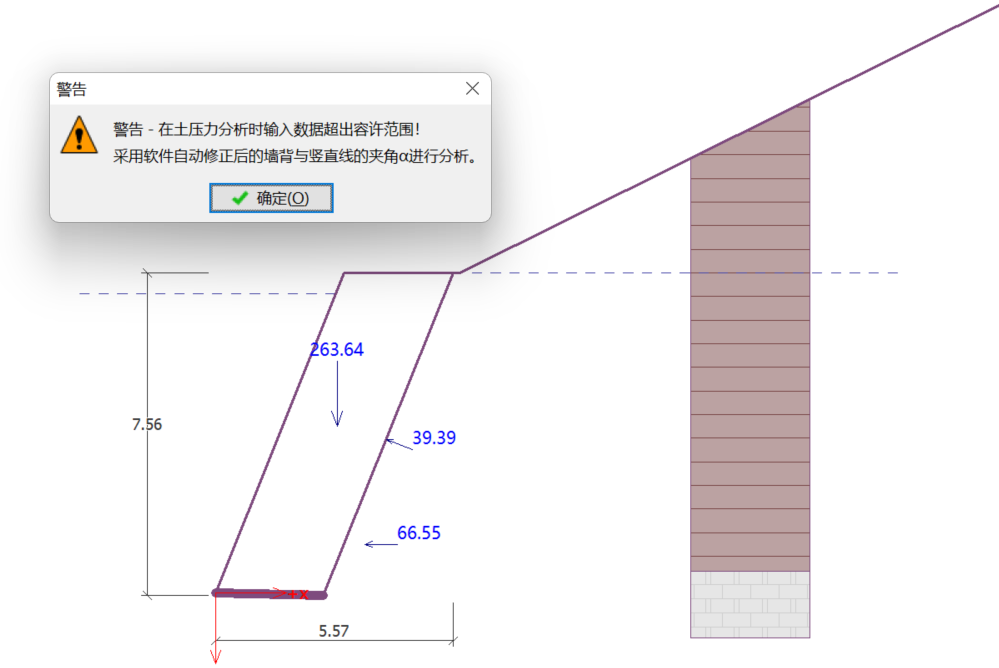
Task: Select the white brick-pattern bottom layer
Action: coord(750,604)
